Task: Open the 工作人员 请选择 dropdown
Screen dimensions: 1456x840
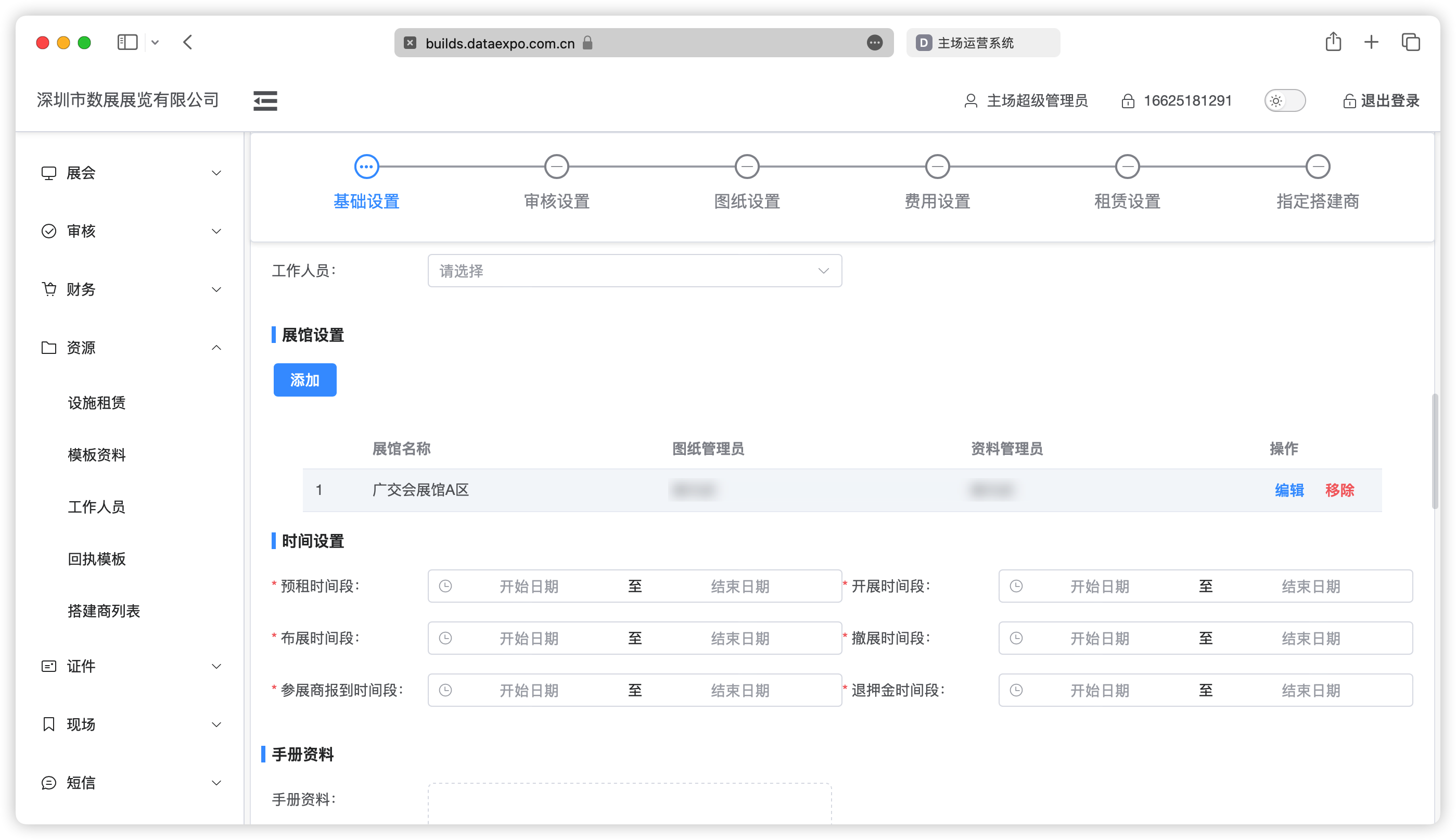Action: tap(634, 271)
